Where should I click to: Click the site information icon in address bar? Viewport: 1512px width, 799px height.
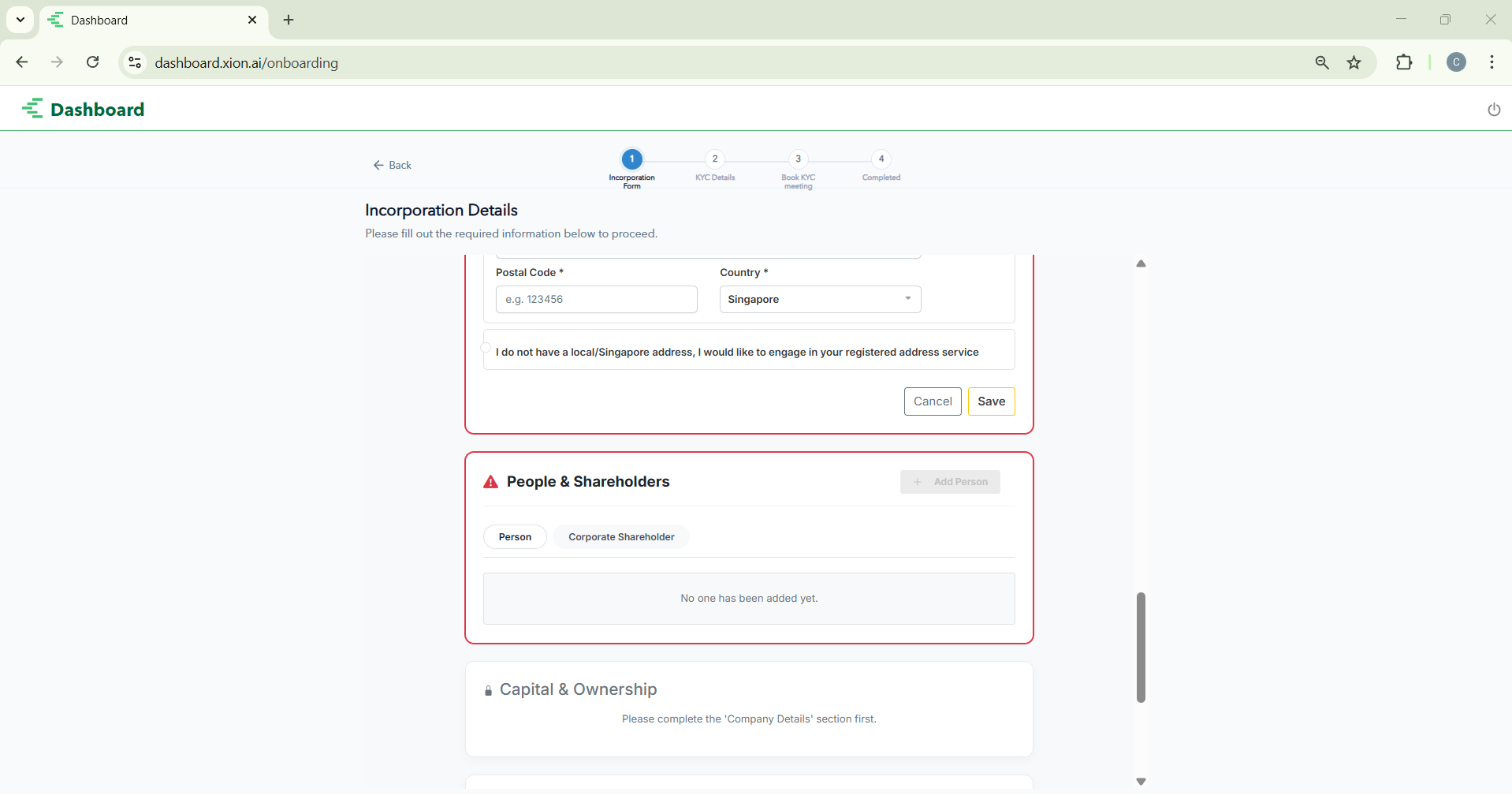(135, 62)
